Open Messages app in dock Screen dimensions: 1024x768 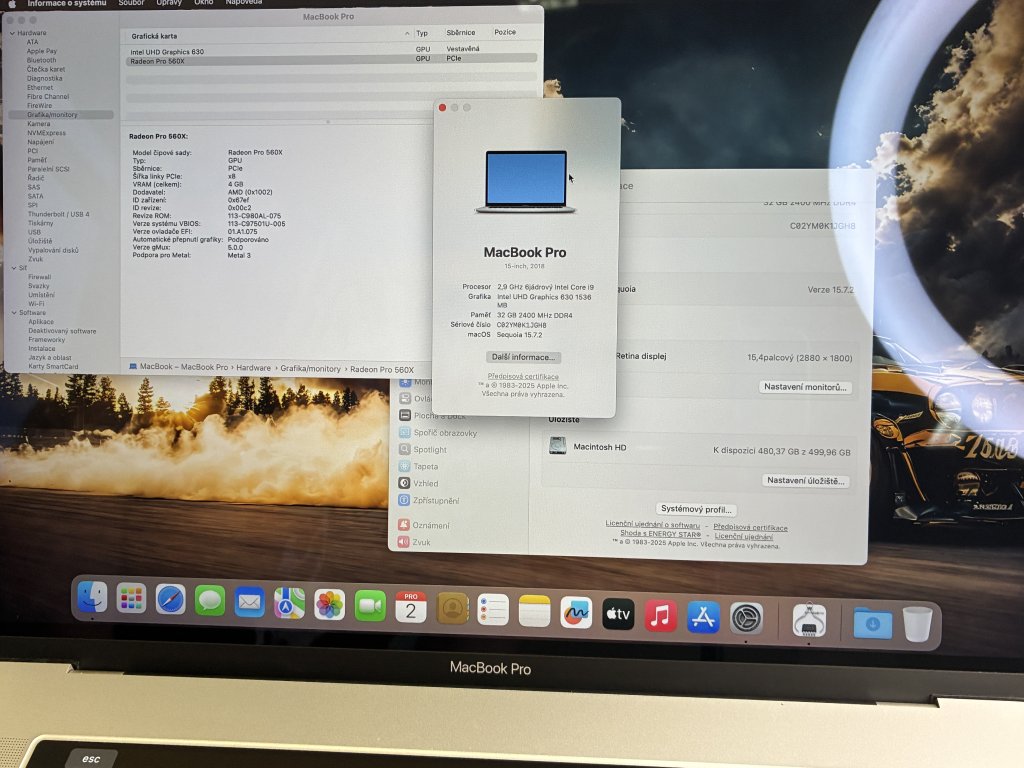(210, 601)
